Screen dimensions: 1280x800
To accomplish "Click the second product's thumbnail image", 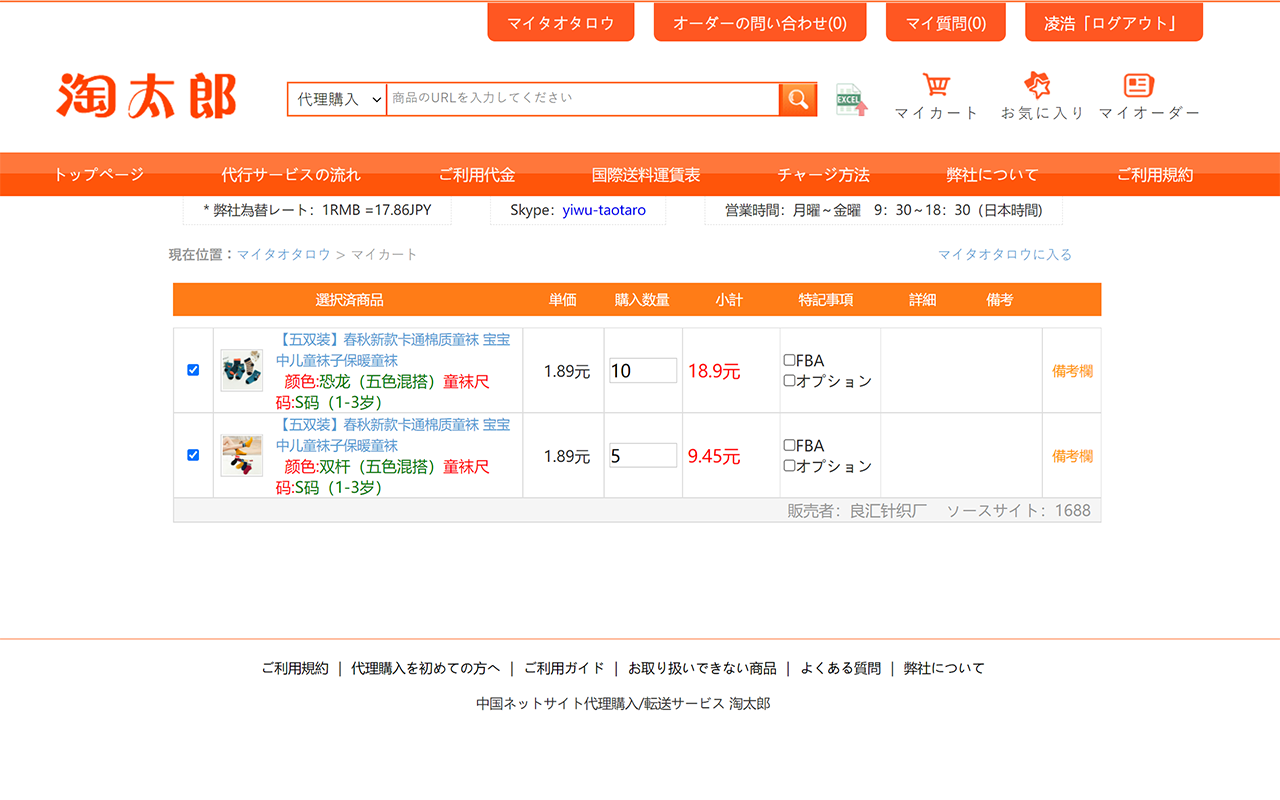I will 241,455.
